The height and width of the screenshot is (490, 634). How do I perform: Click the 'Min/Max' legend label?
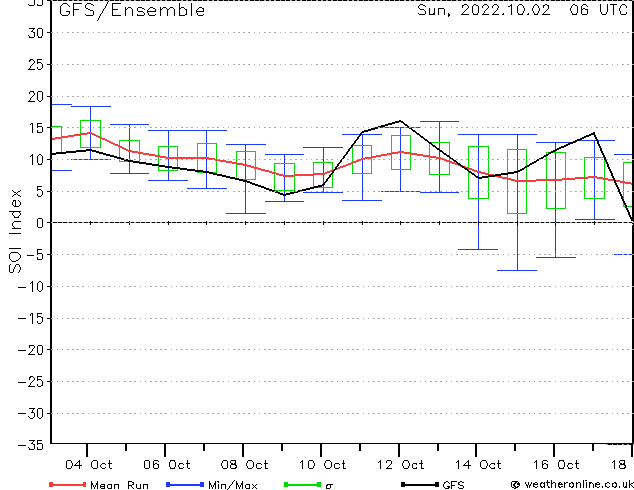(232, 485)
